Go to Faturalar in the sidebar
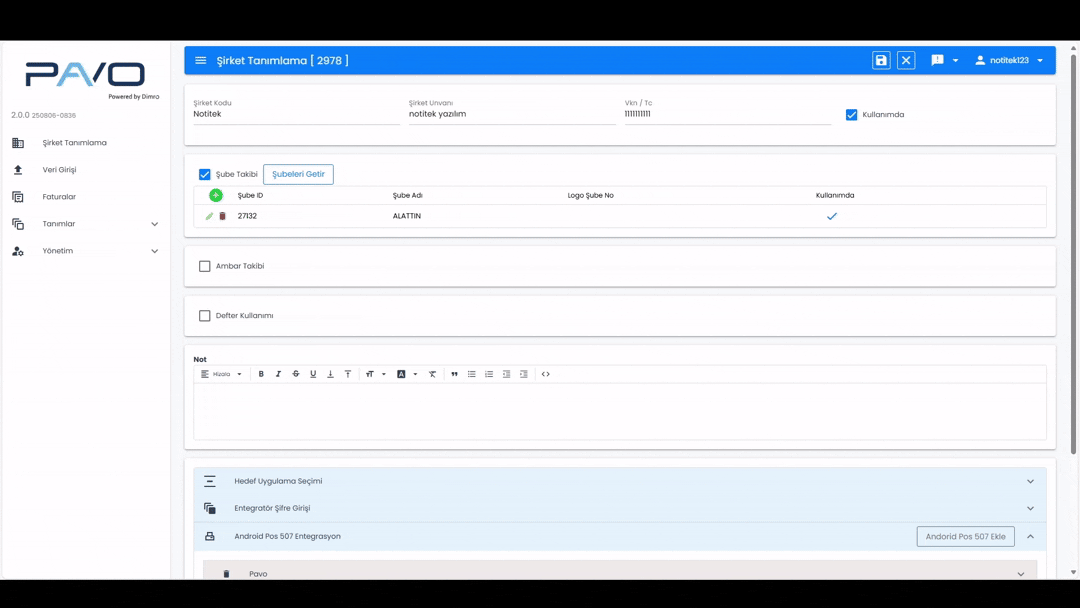 pos(59,197)
